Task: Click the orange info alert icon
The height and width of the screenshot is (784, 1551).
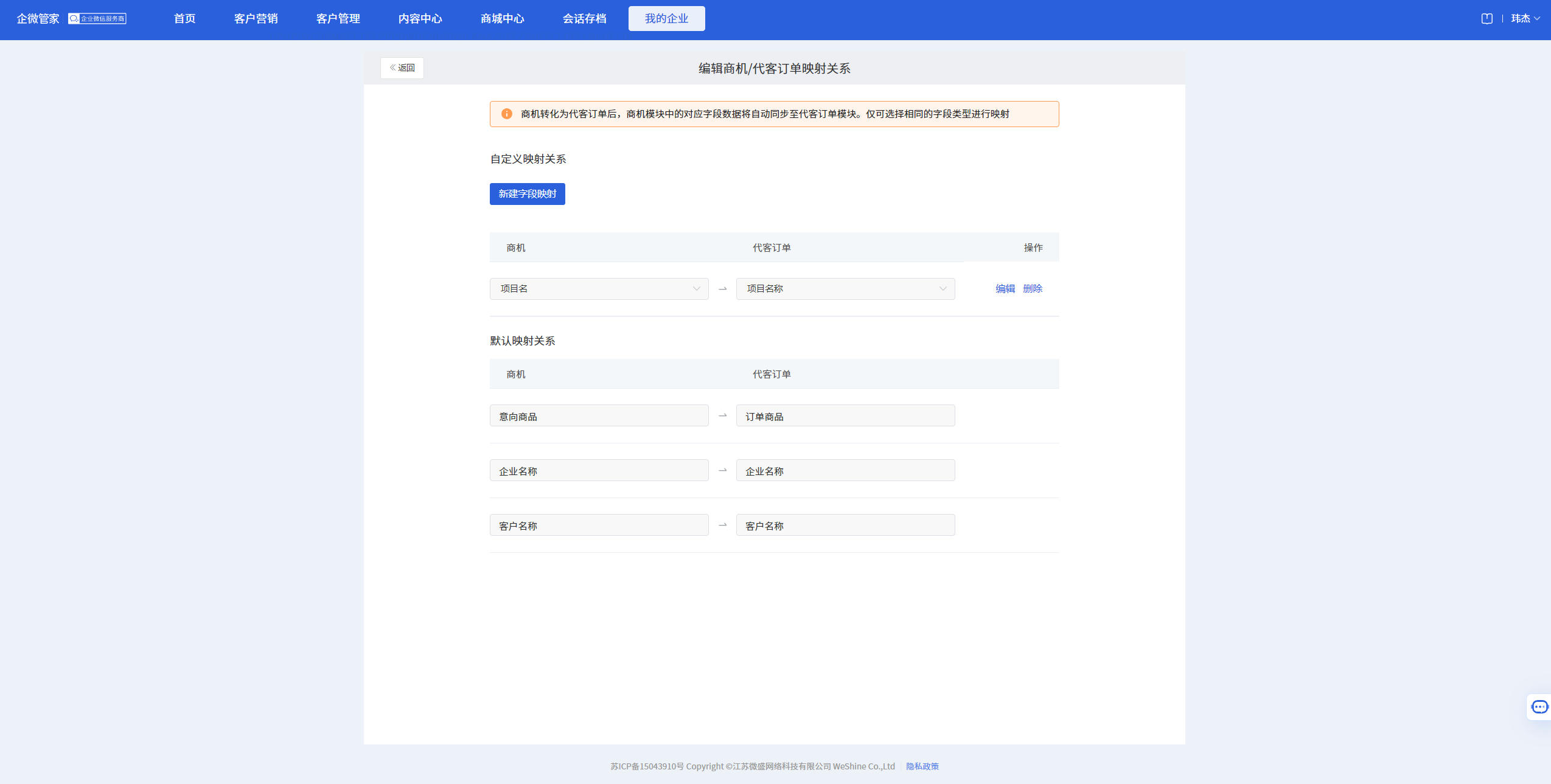Action: click(506, 114)
